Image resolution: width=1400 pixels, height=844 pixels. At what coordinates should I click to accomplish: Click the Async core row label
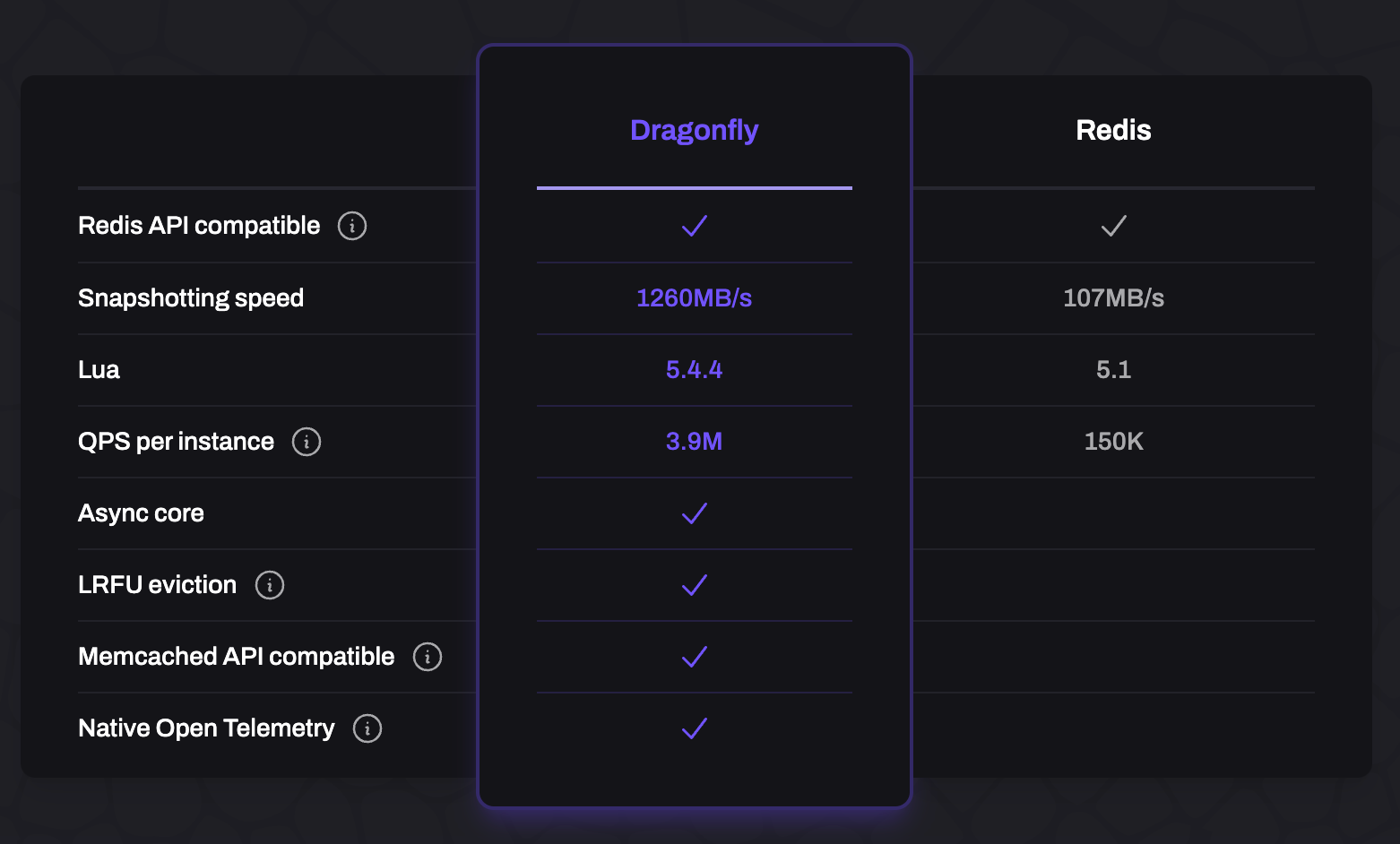pos(141,513)
